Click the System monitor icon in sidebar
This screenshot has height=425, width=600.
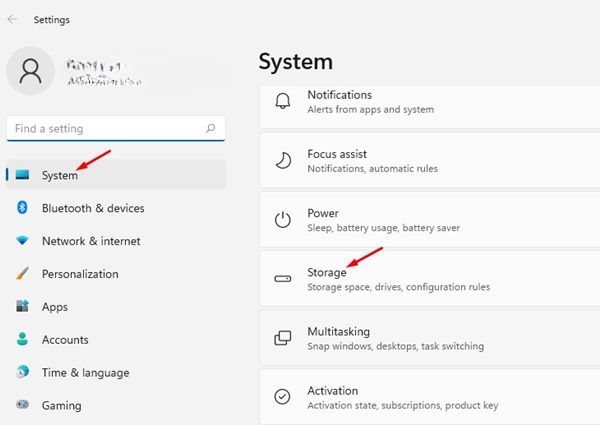pyautogui.click(x=22, y=175)
